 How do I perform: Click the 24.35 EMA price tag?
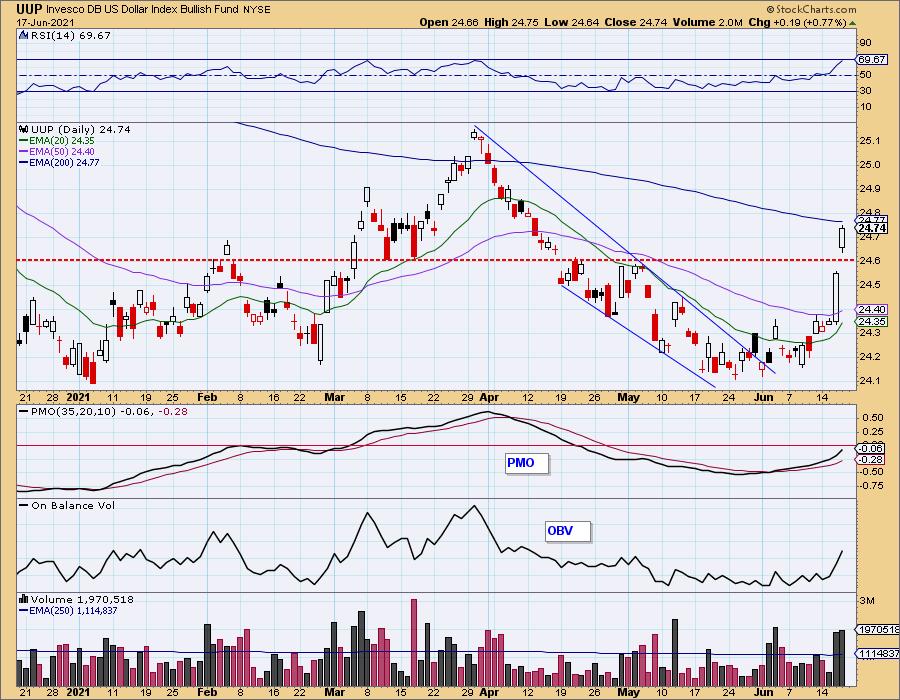872,321
